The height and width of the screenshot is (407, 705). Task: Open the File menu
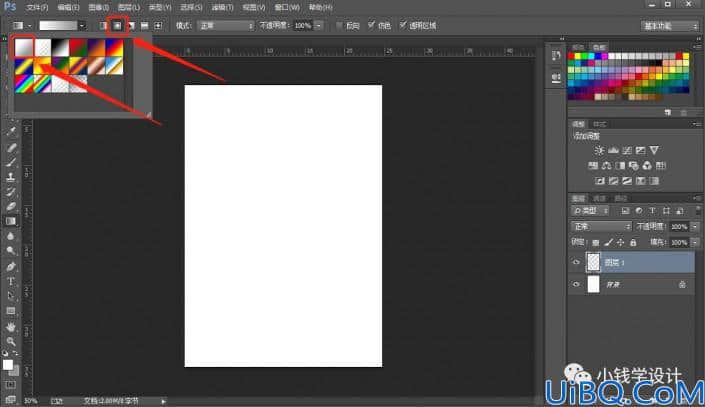coord(37,7)
